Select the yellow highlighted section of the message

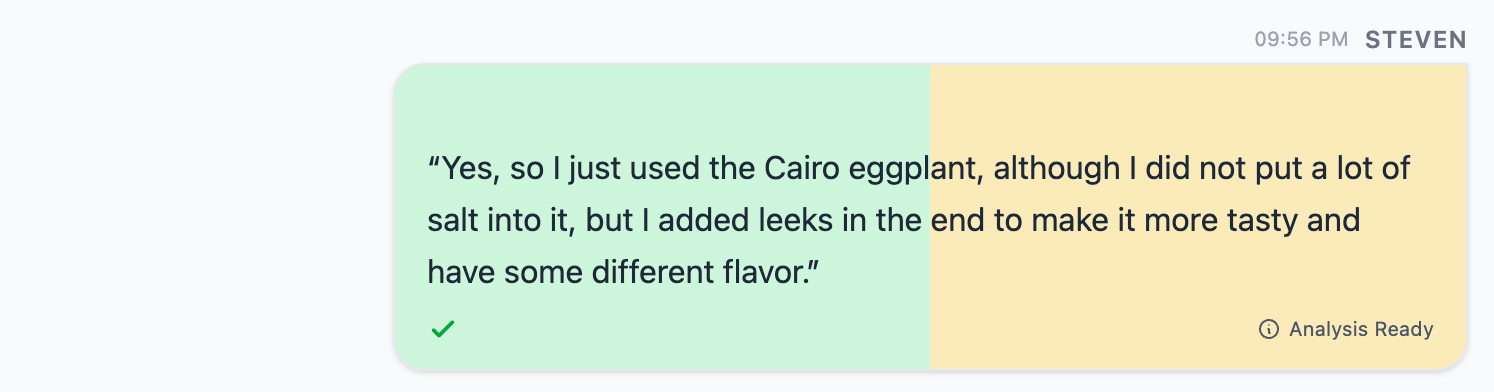pos(1198,217)
